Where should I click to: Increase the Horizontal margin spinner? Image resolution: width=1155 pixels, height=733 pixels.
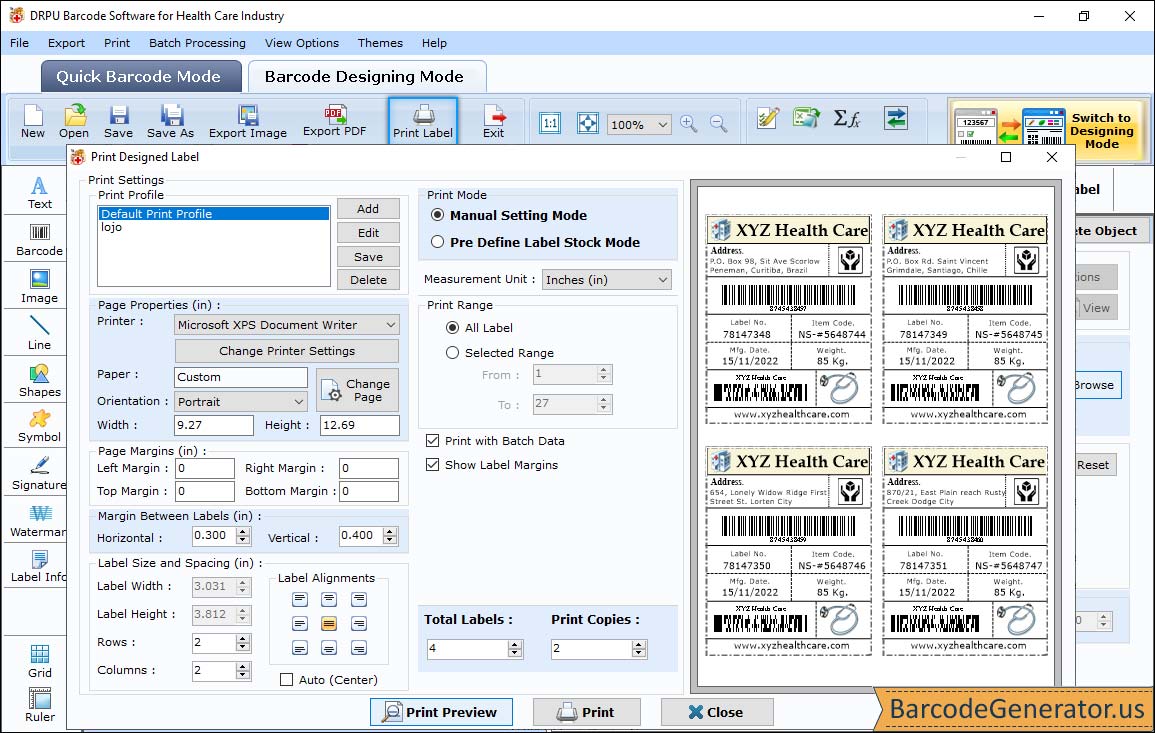(243, 531)
